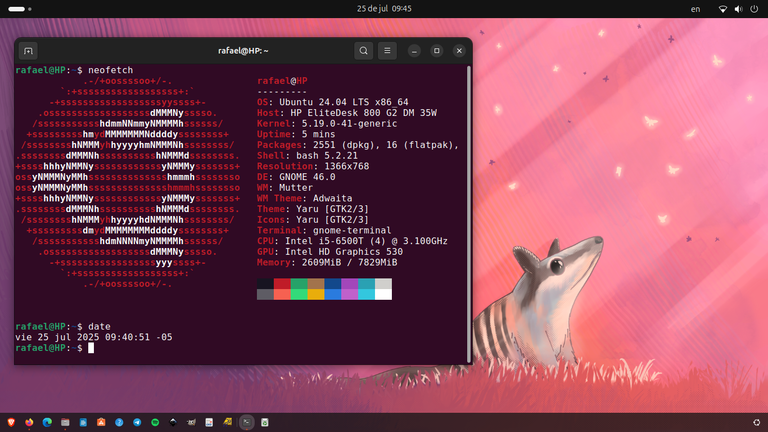768x432 pixels.
Task: Click the 'Theme: Yaru [GTK2/3]' line
Action: tap(313, 209)
